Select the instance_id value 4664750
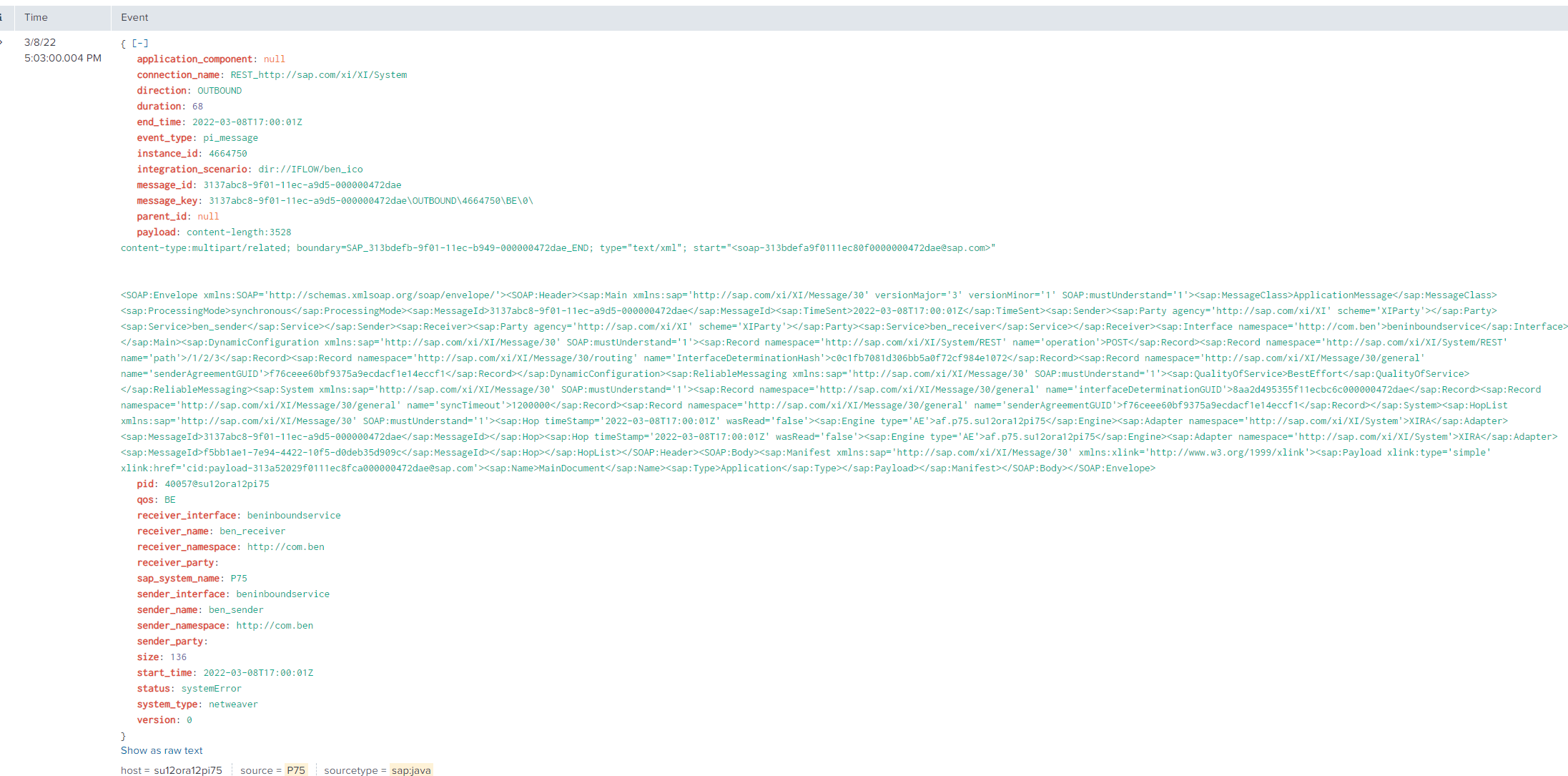 click(228, 154)
